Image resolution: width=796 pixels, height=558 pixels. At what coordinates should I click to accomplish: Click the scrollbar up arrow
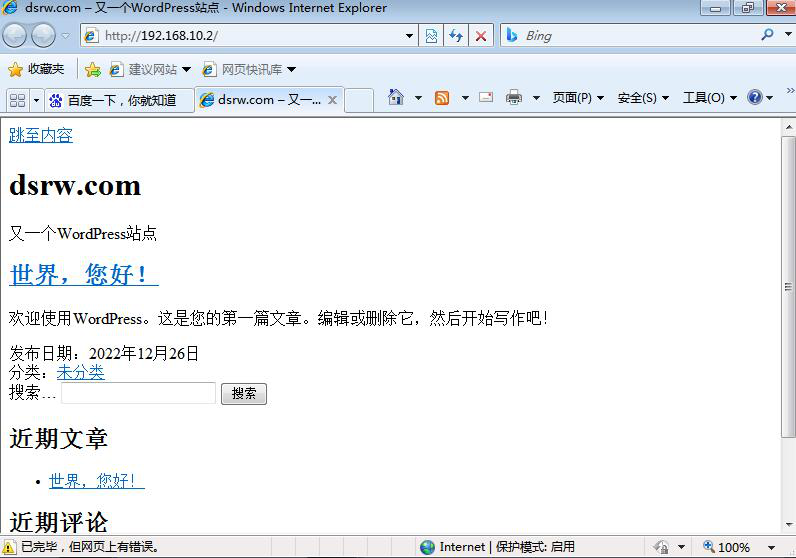[x=788, y=126]
